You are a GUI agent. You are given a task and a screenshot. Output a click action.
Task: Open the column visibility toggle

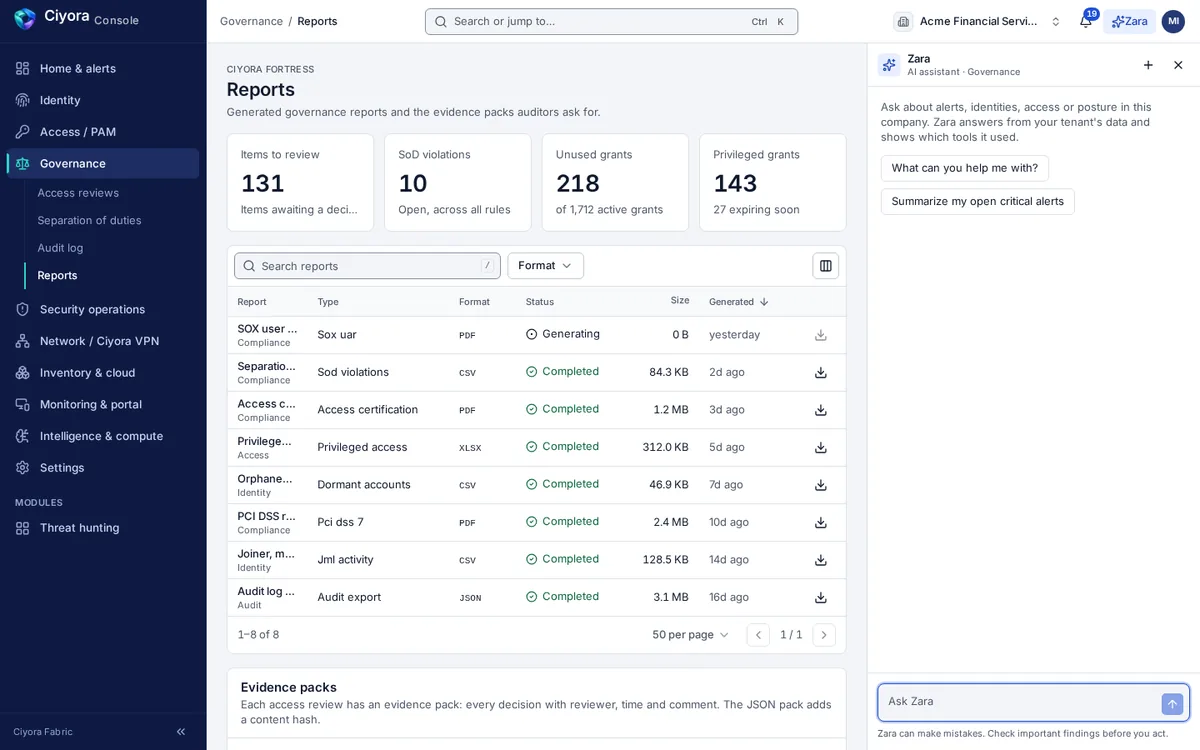click(826, 266)
